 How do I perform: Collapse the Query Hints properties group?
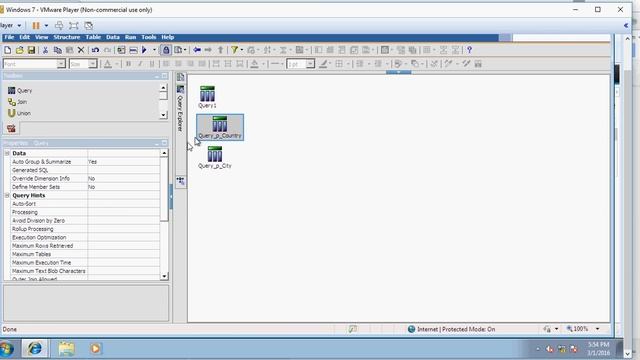[7, 196]
